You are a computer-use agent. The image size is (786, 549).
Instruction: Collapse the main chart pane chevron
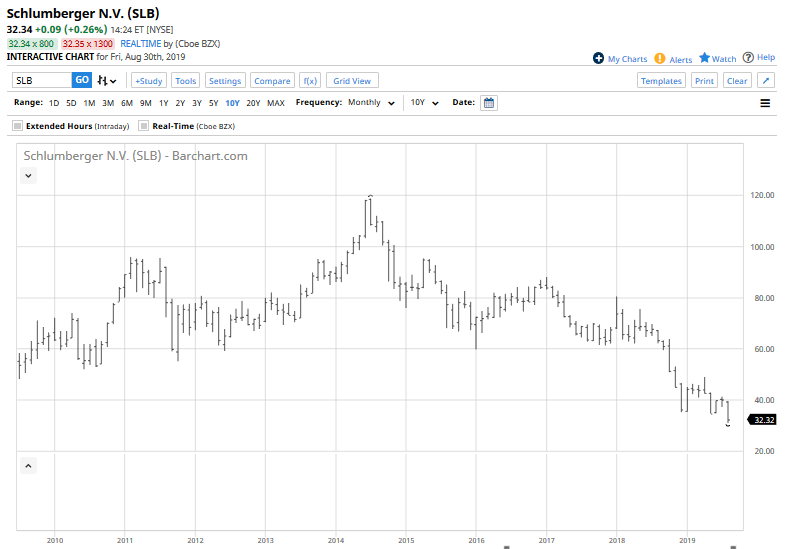[29, 175]
